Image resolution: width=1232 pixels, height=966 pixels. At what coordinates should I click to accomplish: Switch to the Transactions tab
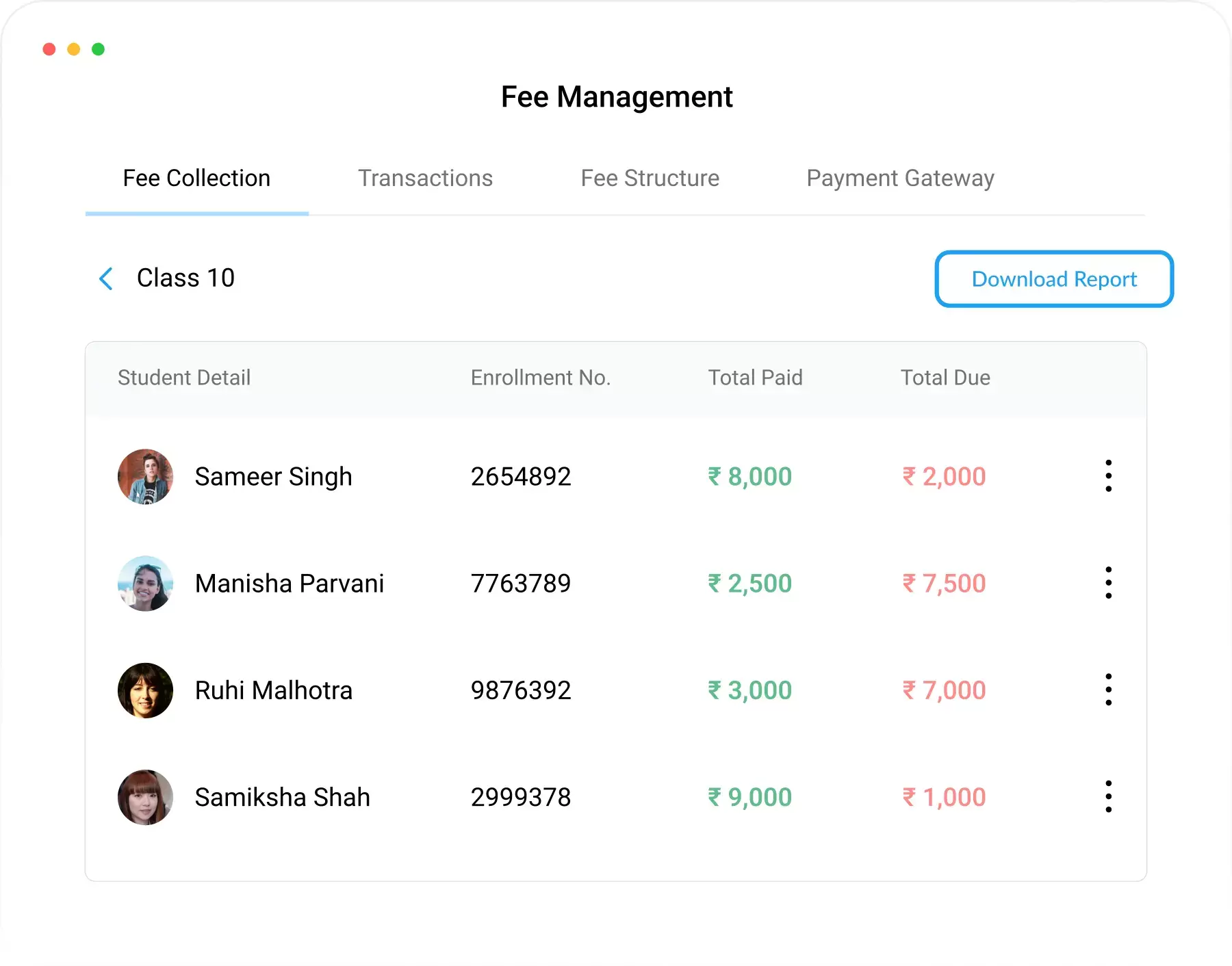point(425,179)
